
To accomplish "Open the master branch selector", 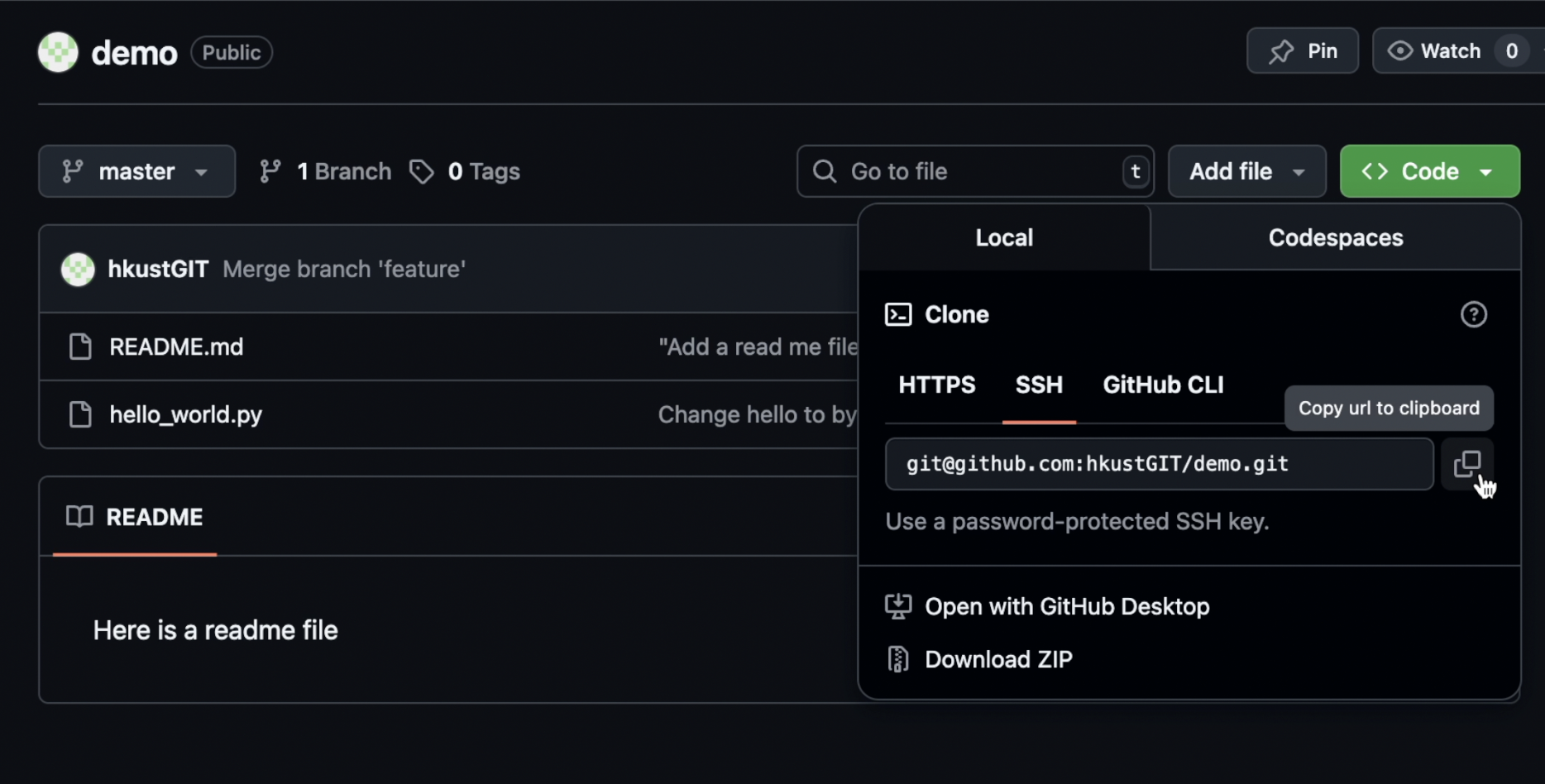I will [x=136, y=171].
